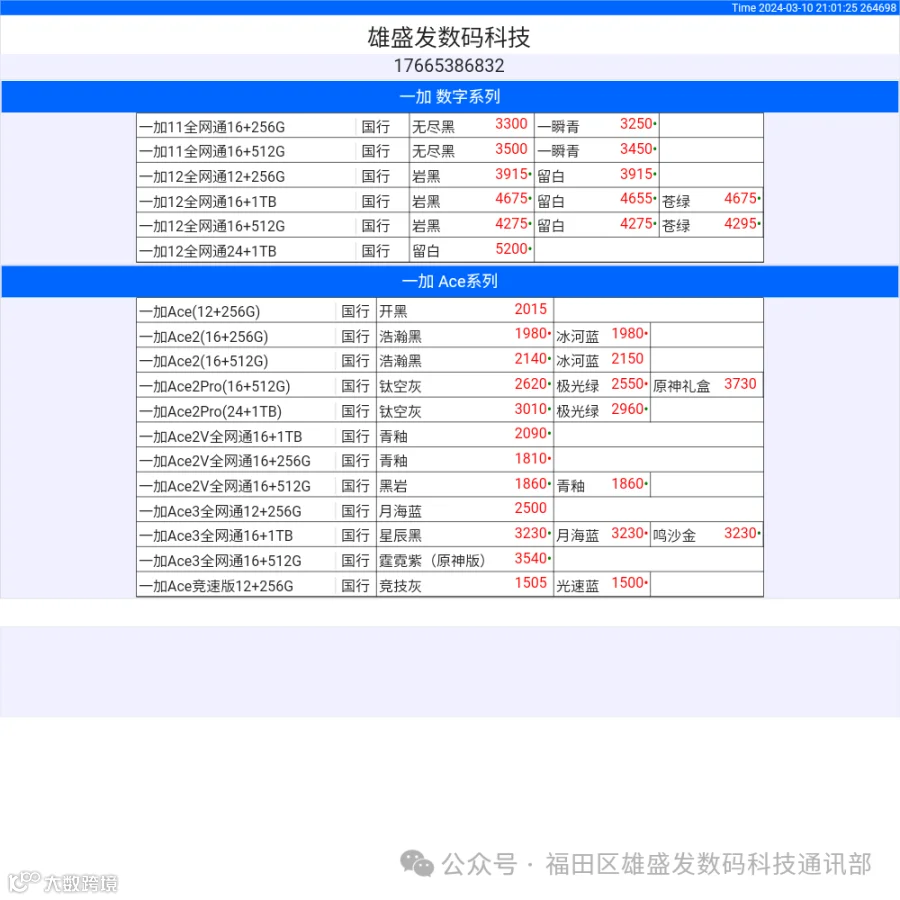
Task: Select row 一加Ace2Pro(16+512G)
Action: tap(450, 385)
